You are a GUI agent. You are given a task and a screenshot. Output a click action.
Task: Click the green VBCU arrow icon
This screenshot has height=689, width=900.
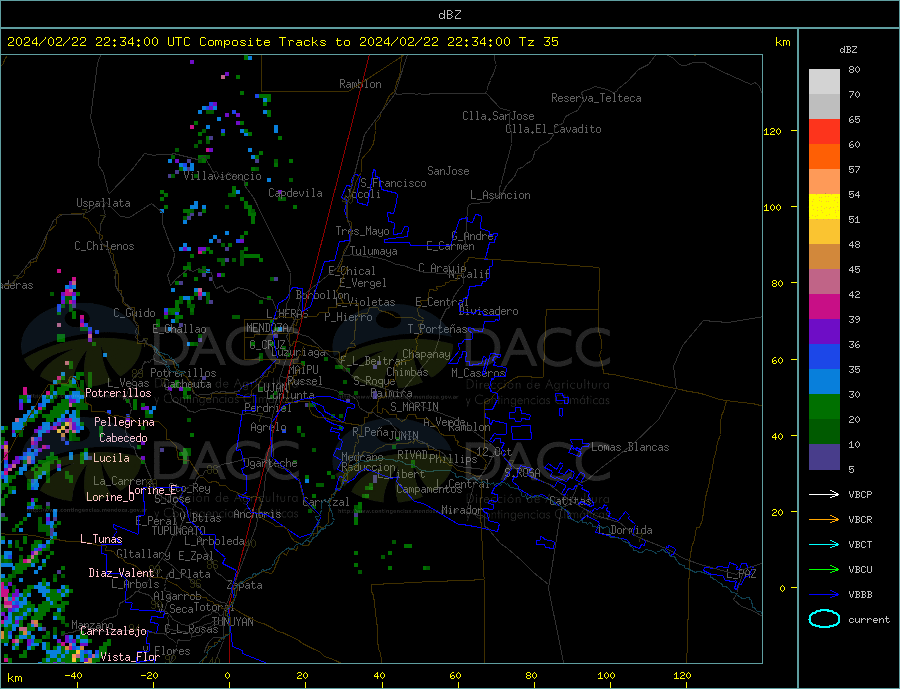824,570
